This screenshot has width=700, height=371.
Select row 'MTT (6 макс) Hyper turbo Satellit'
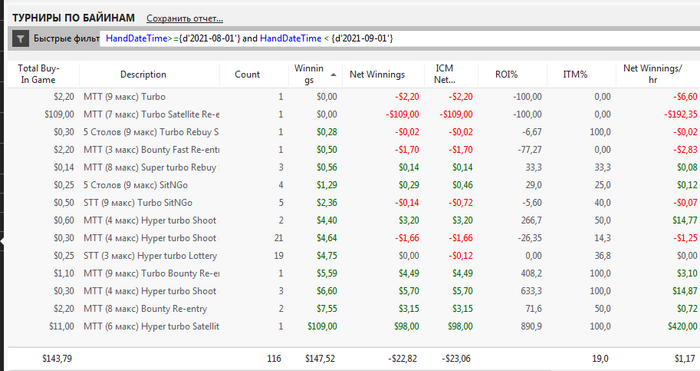[354, 326]
